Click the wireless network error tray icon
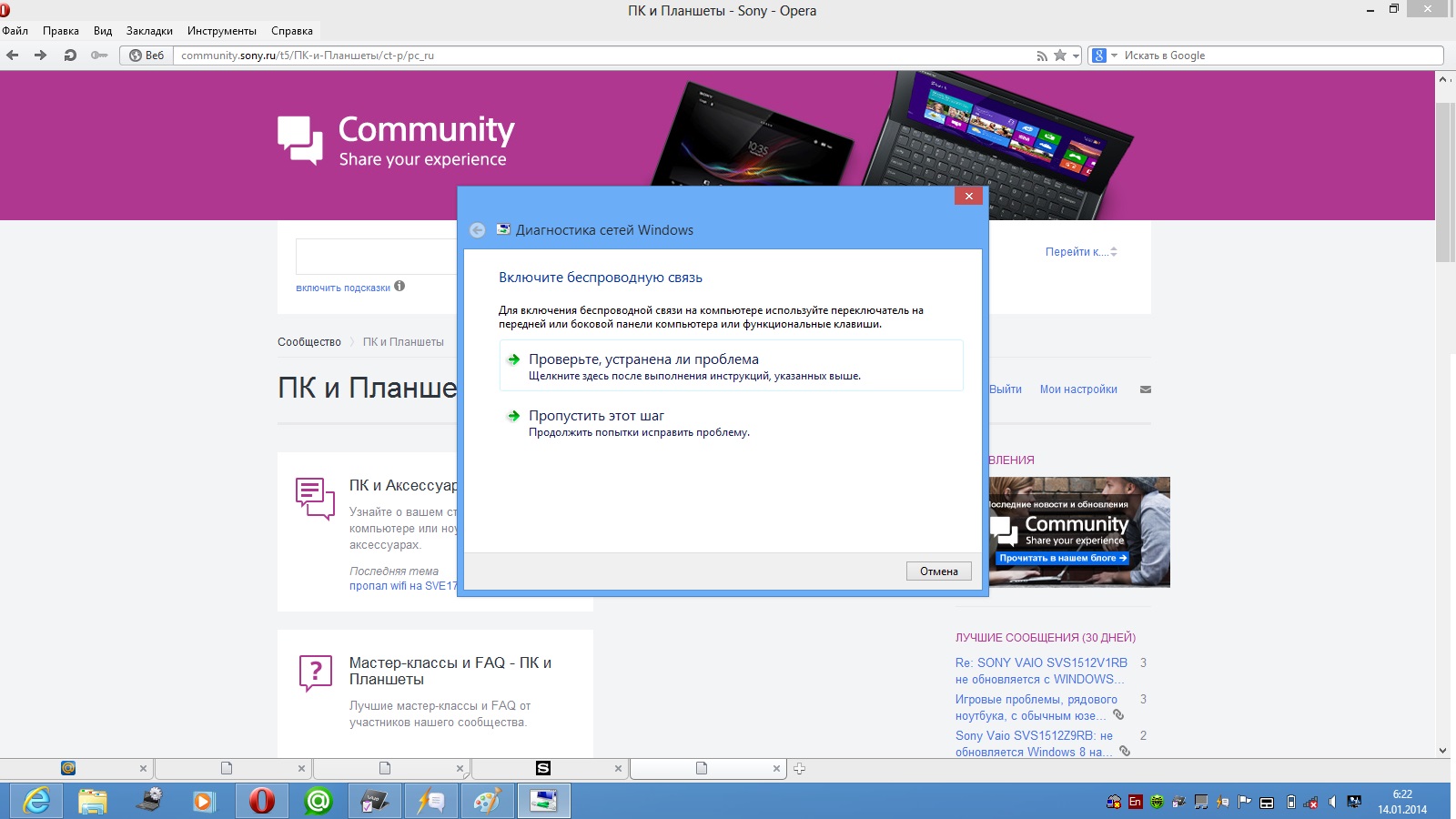This screenshot has width=1456, height=819. click(1311, 803)
